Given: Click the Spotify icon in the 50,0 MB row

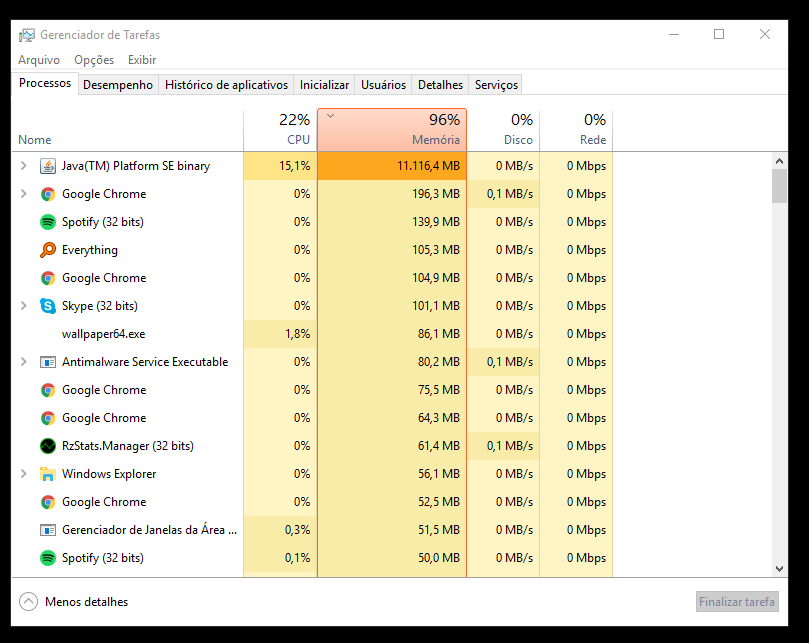Looking at the screenshot, I should (48, 558).
